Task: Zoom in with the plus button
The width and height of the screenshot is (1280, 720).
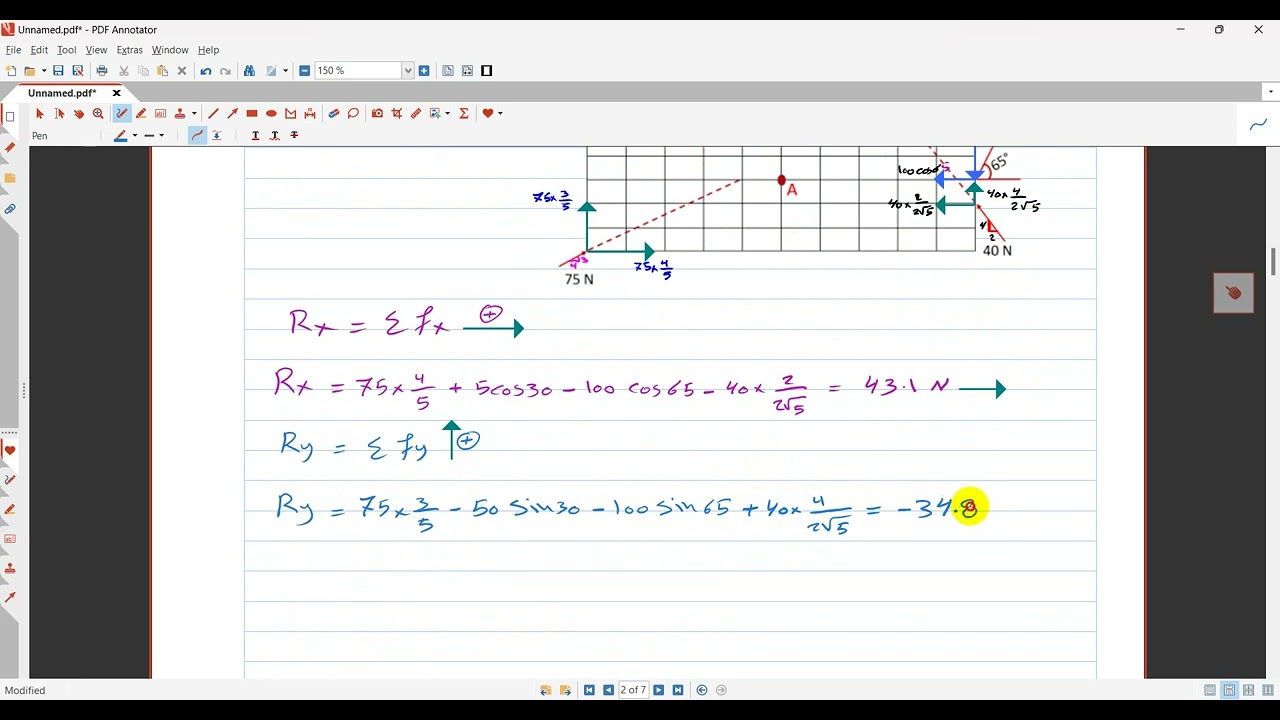Action: tap(424, 71)
